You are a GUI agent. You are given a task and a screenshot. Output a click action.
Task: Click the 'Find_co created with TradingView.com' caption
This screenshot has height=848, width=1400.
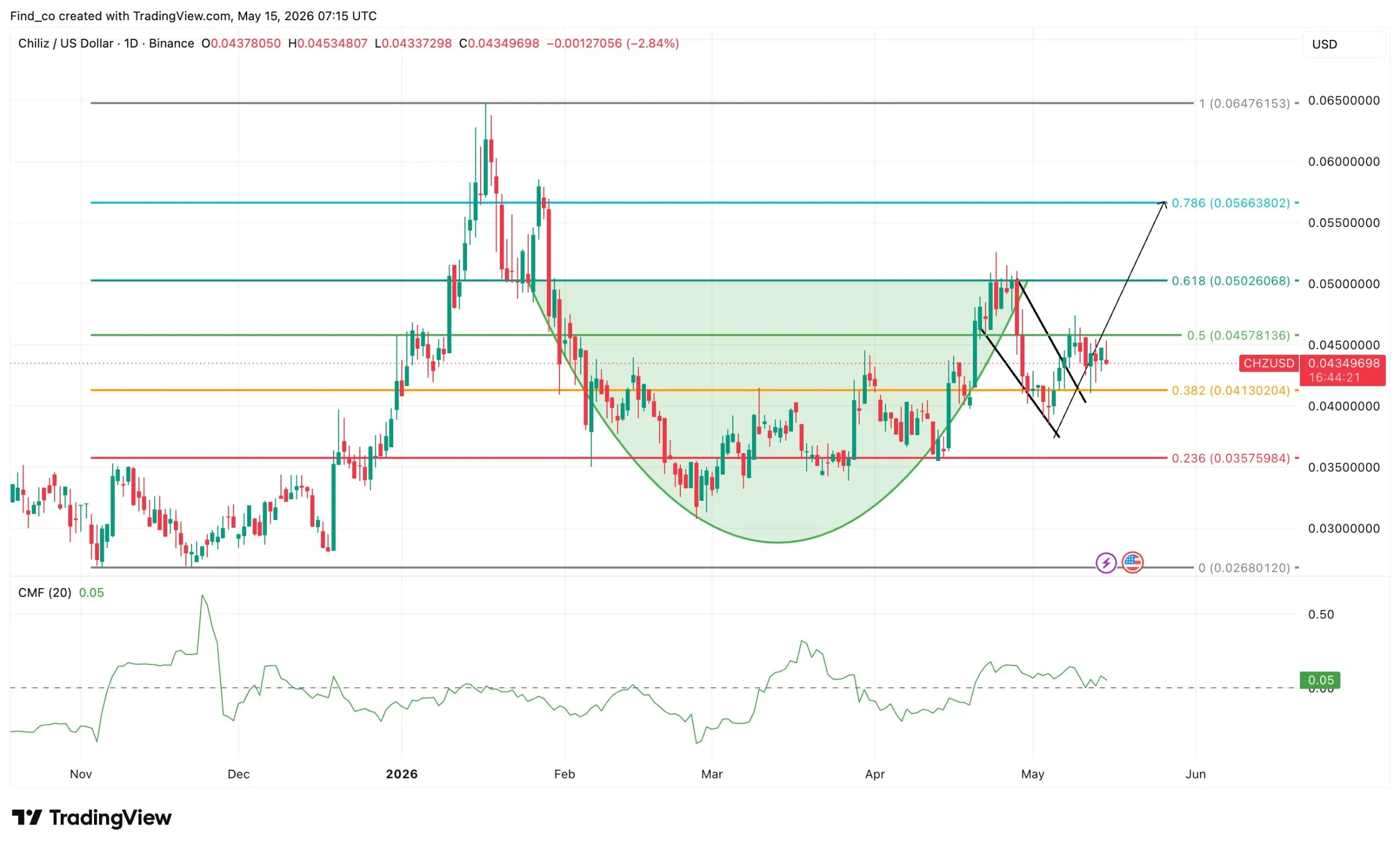(121, 16)
